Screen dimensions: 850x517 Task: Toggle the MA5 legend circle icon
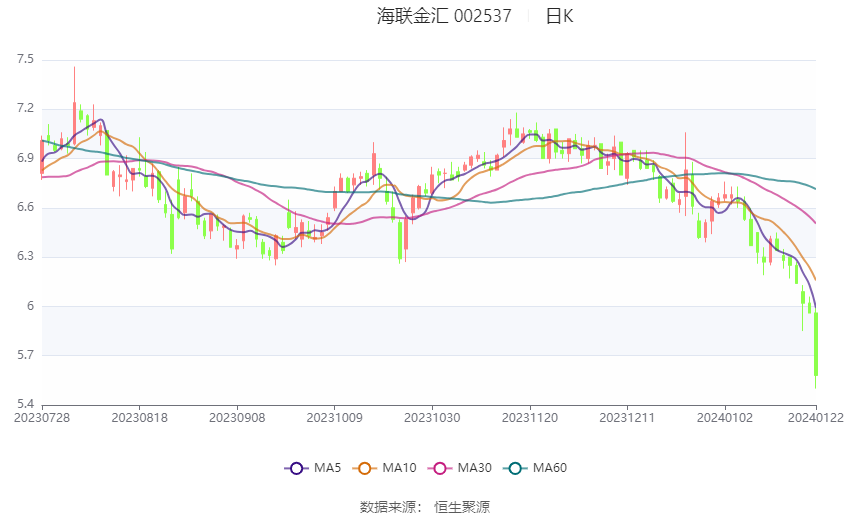pyautogui.click(x=296, y=468)
